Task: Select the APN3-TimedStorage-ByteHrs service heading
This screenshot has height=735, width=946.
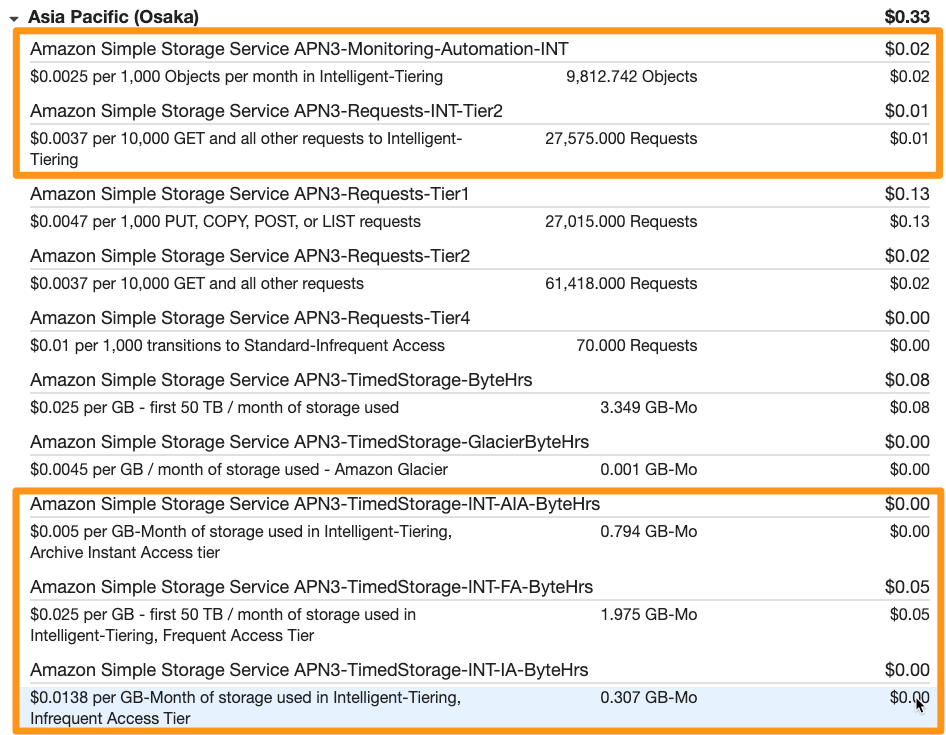Action: [281, 380]
